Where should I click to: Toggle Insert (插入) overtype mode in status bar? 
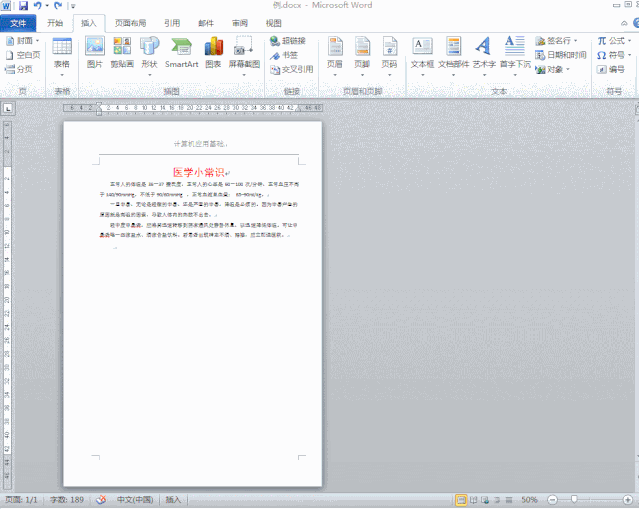pyautogui.click(x=173, y=500)
